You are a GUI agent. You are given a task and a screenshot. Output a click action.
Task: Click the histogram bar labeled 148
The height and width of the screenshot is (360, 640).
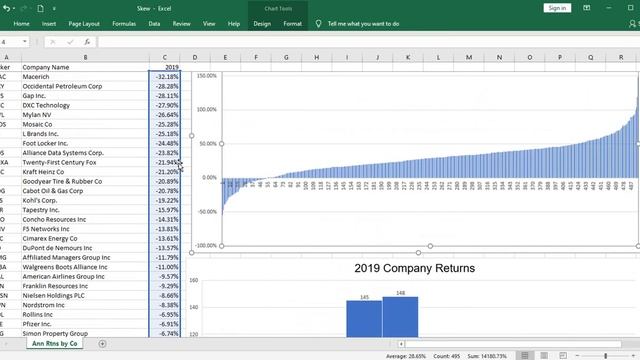(400, 317)
